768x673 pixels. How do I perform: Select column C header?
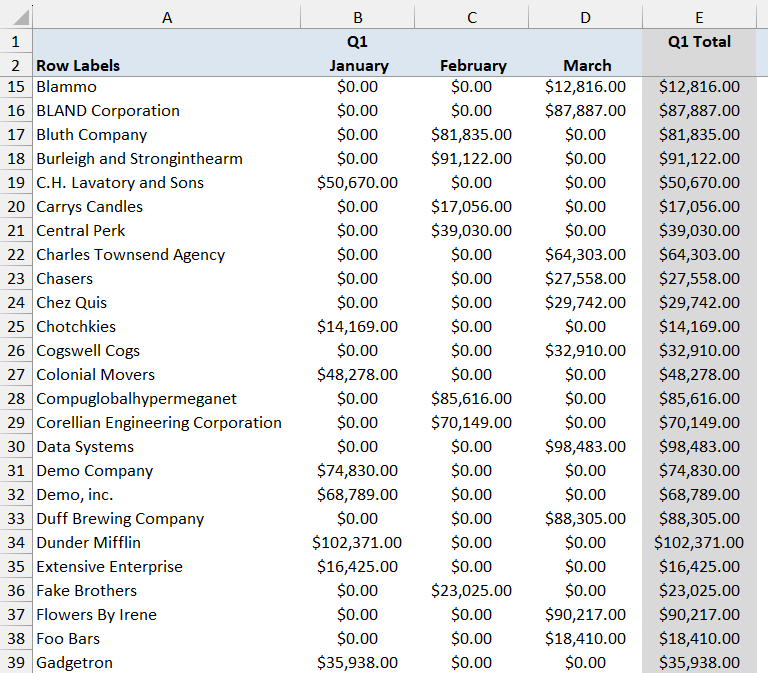pyautogui.click(x=472, y=18)
